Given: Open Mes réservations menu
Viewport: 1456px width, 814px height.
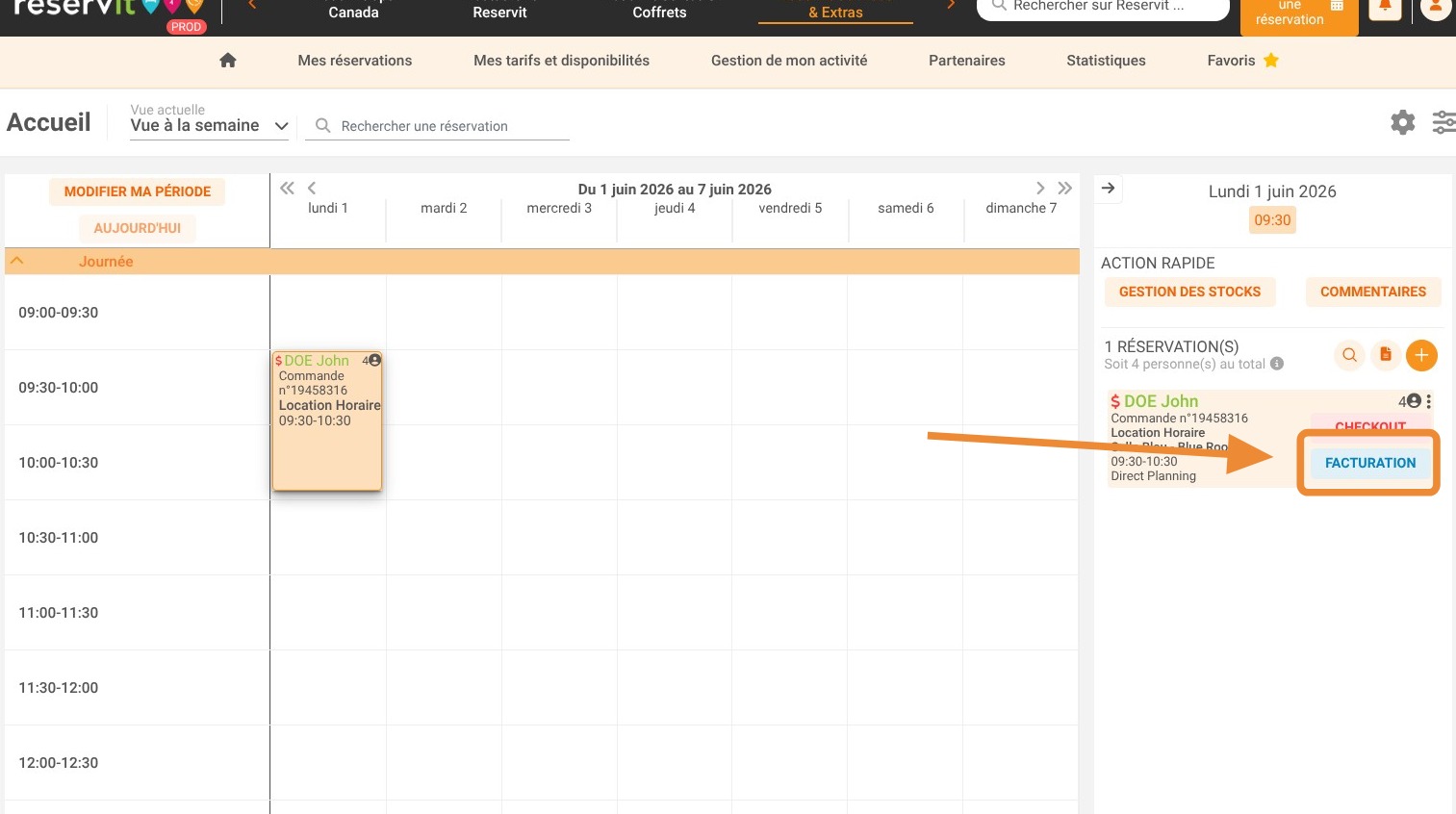Looking at the screenshot, I should click(x=355, y=61).
